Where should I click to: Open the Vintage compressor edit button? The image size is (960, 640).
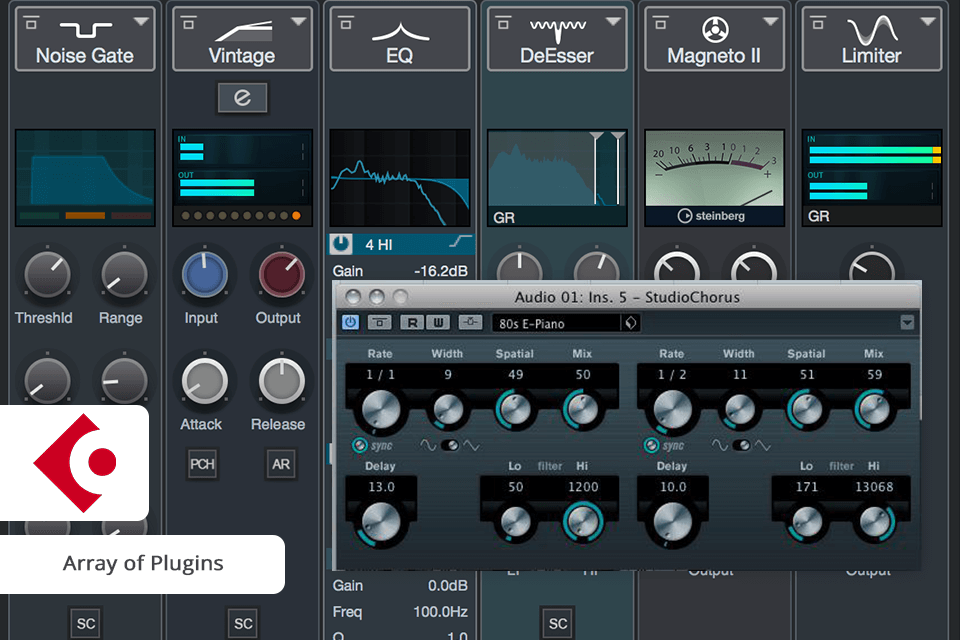click(x=242, y=97)
